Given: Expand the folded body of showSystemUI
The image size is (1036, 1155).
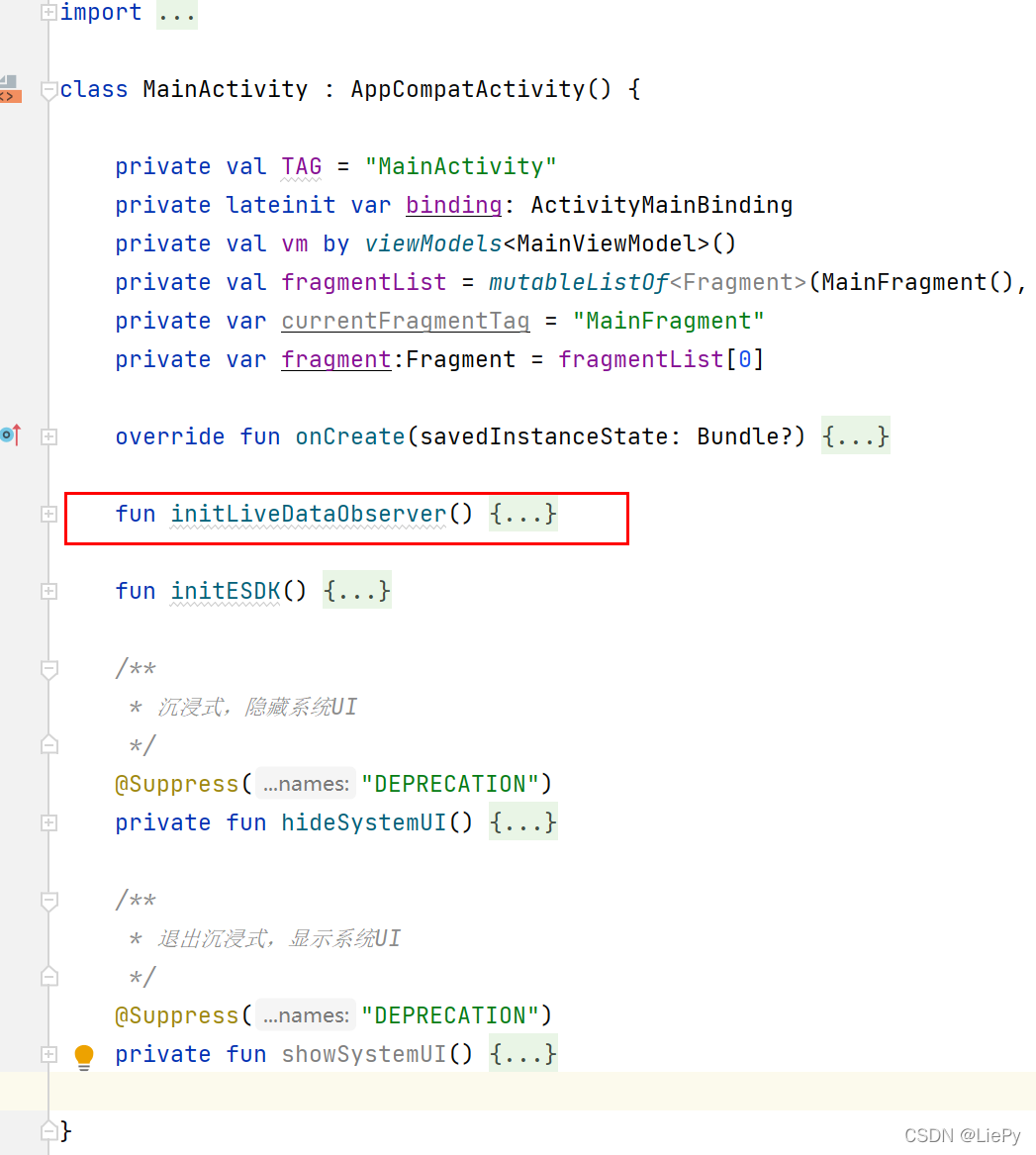Looking at the screenshot, I should (x=522, y=1053).
